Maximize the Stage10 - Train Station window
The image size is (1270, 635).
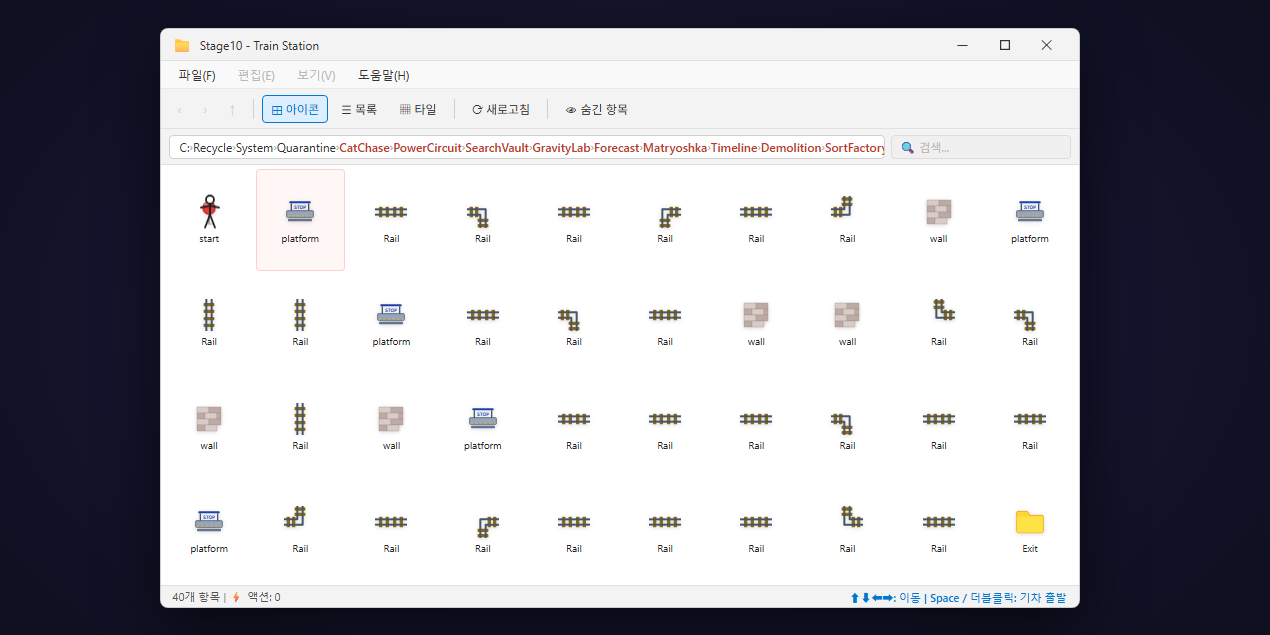coord(1005,45)
